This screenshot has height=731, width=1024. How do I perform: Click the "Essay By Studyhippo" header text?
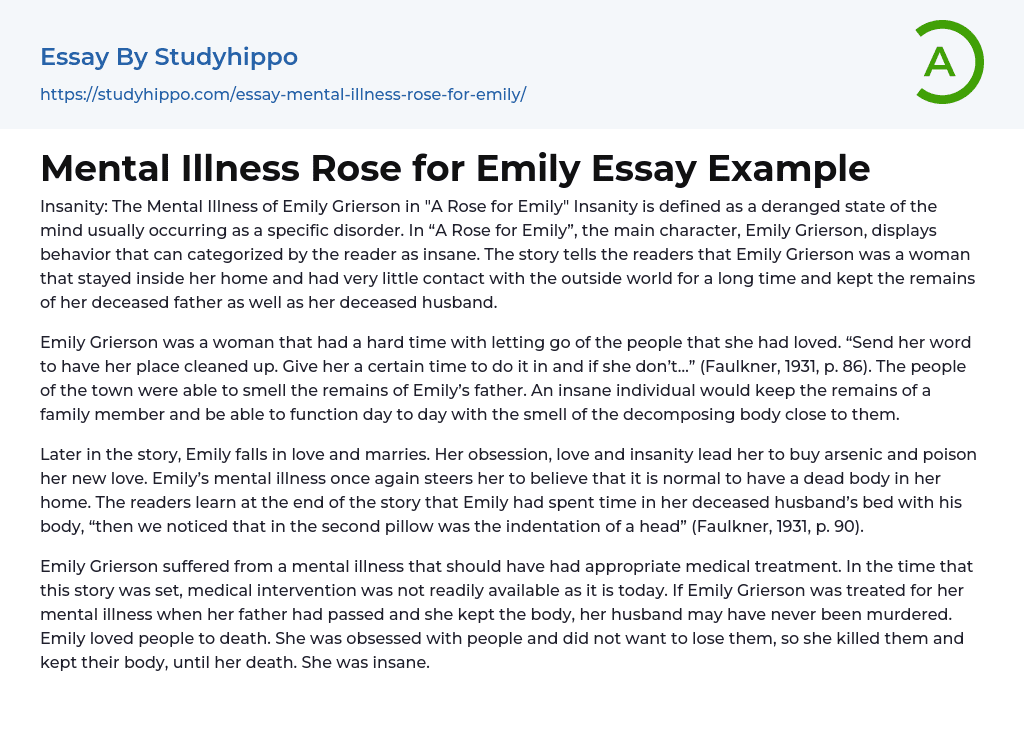tap(169, 57)
